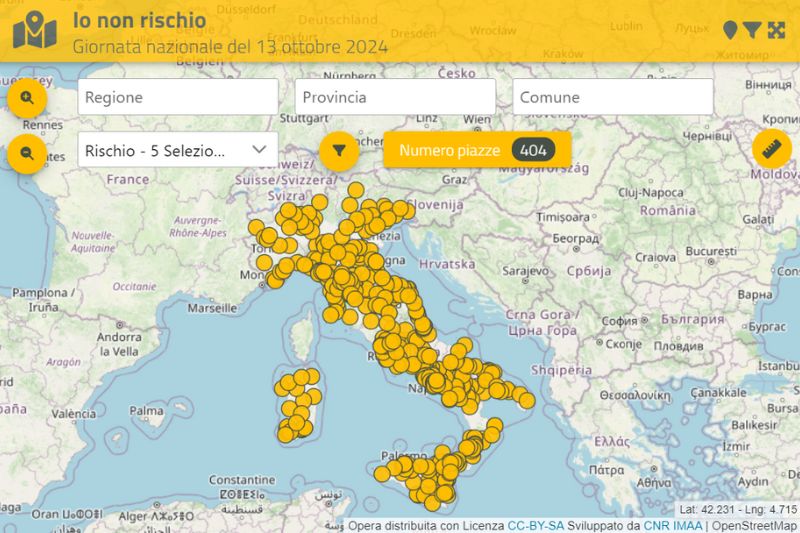This screenshot has height=533, width=800.
Task: Toggle the funnel filter icon in header
Action: 752,31
